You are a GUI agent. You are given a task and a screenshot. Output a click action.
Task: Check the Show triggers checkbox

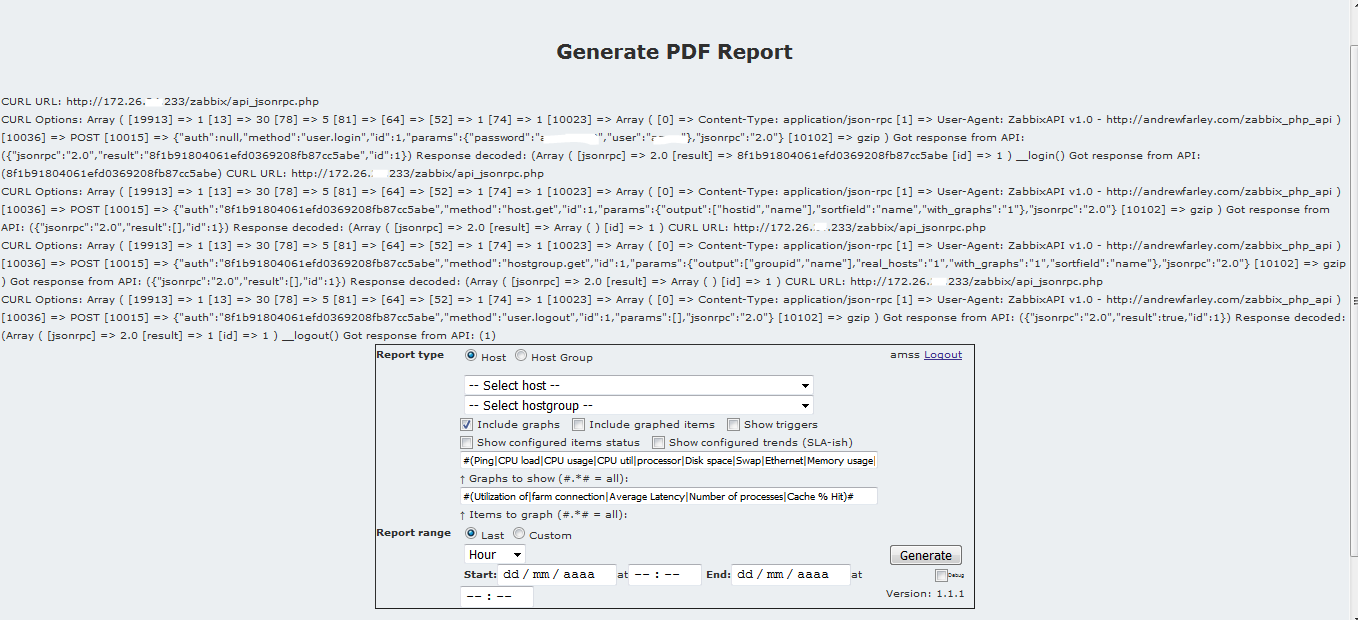pos(733,425)
